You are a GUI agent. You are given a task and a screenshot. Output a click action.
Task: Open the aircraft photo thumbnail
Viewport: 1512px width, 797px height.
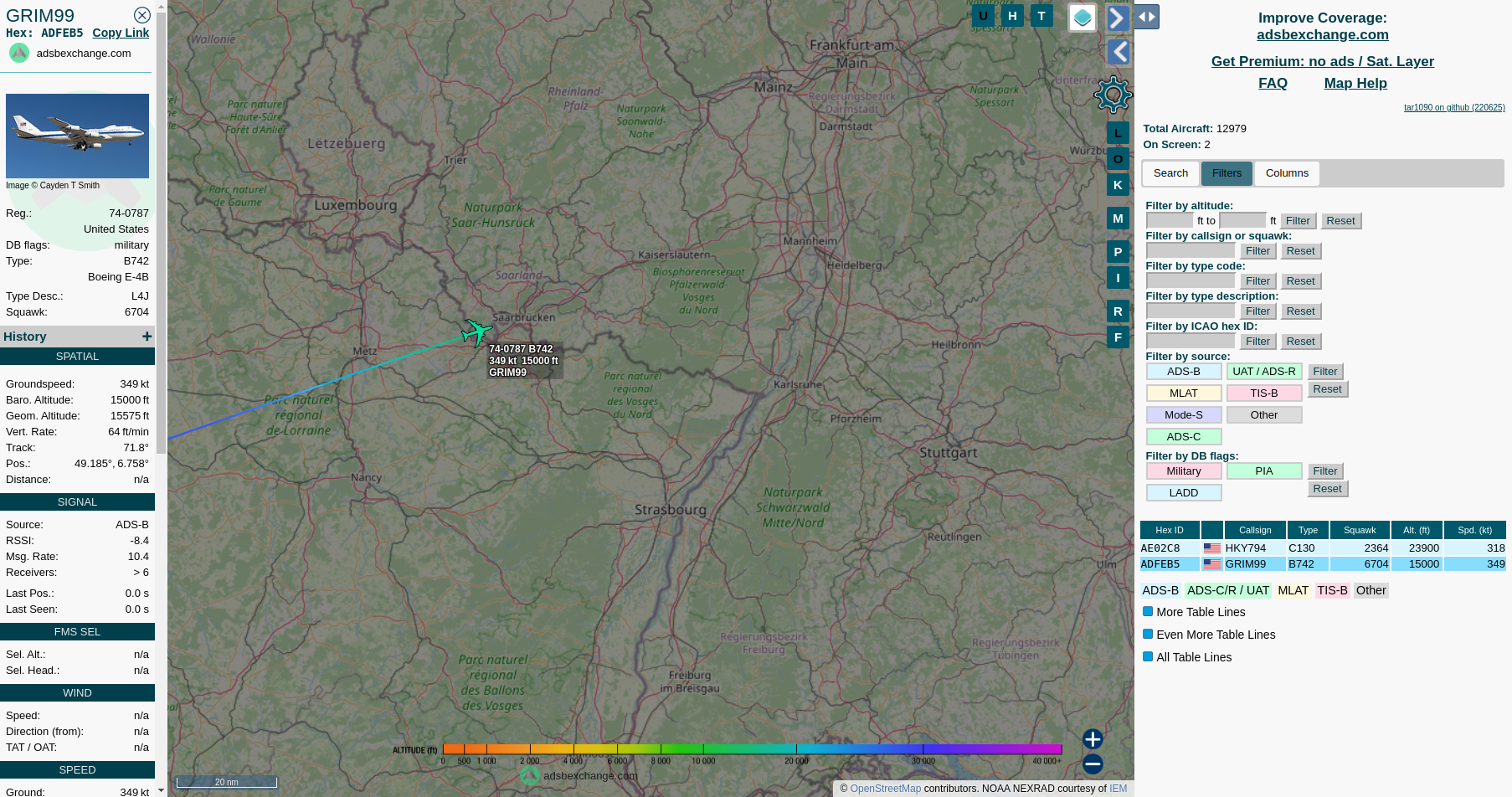77,136
